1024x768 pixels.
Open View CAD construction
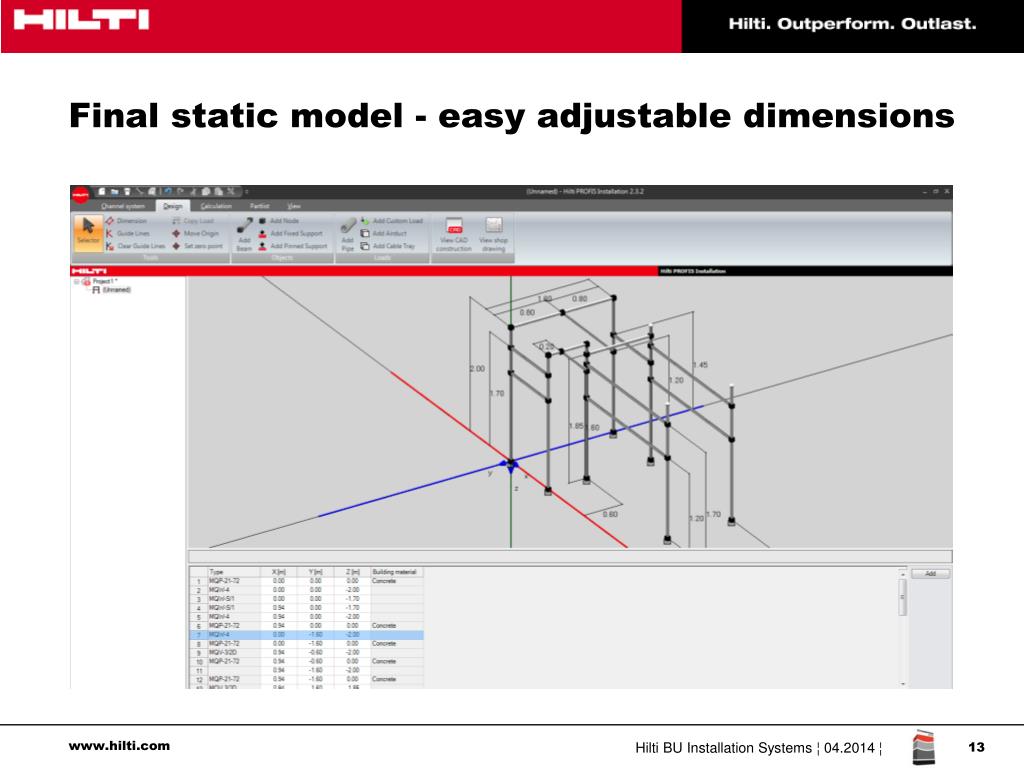454,234
